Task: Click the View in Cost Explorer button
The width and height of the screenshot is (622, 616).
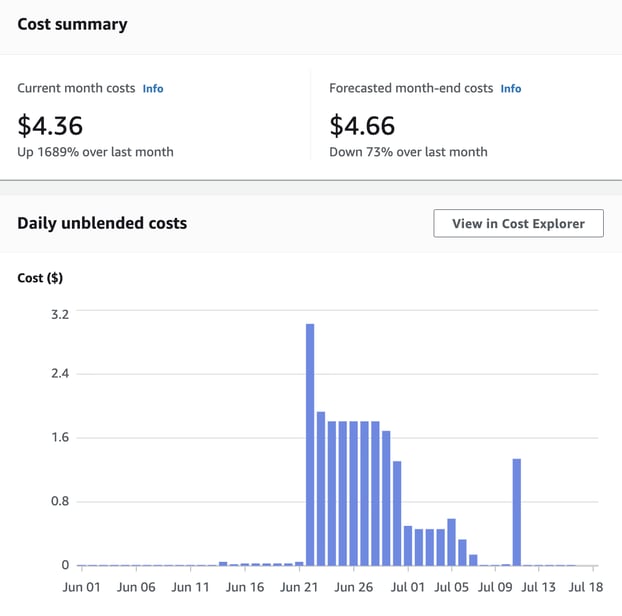Action: coord(518,223)
